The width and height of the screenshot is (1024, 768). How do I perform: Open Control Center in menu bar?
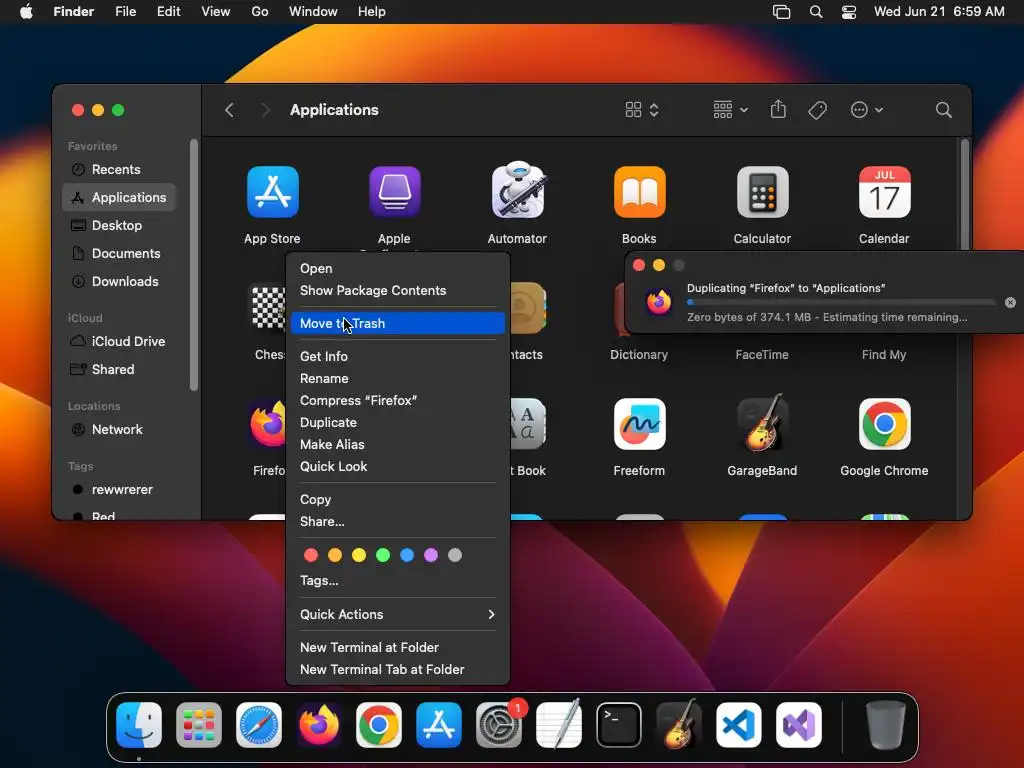(848, 12)
